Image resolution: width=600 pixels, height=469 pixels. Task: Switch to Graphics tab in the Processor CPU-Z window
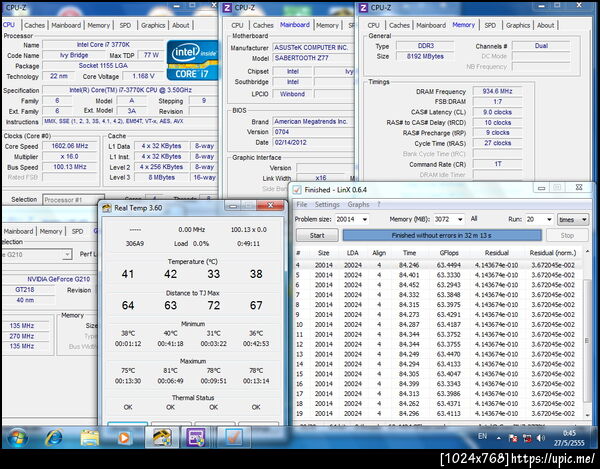[x=153, y=25]
